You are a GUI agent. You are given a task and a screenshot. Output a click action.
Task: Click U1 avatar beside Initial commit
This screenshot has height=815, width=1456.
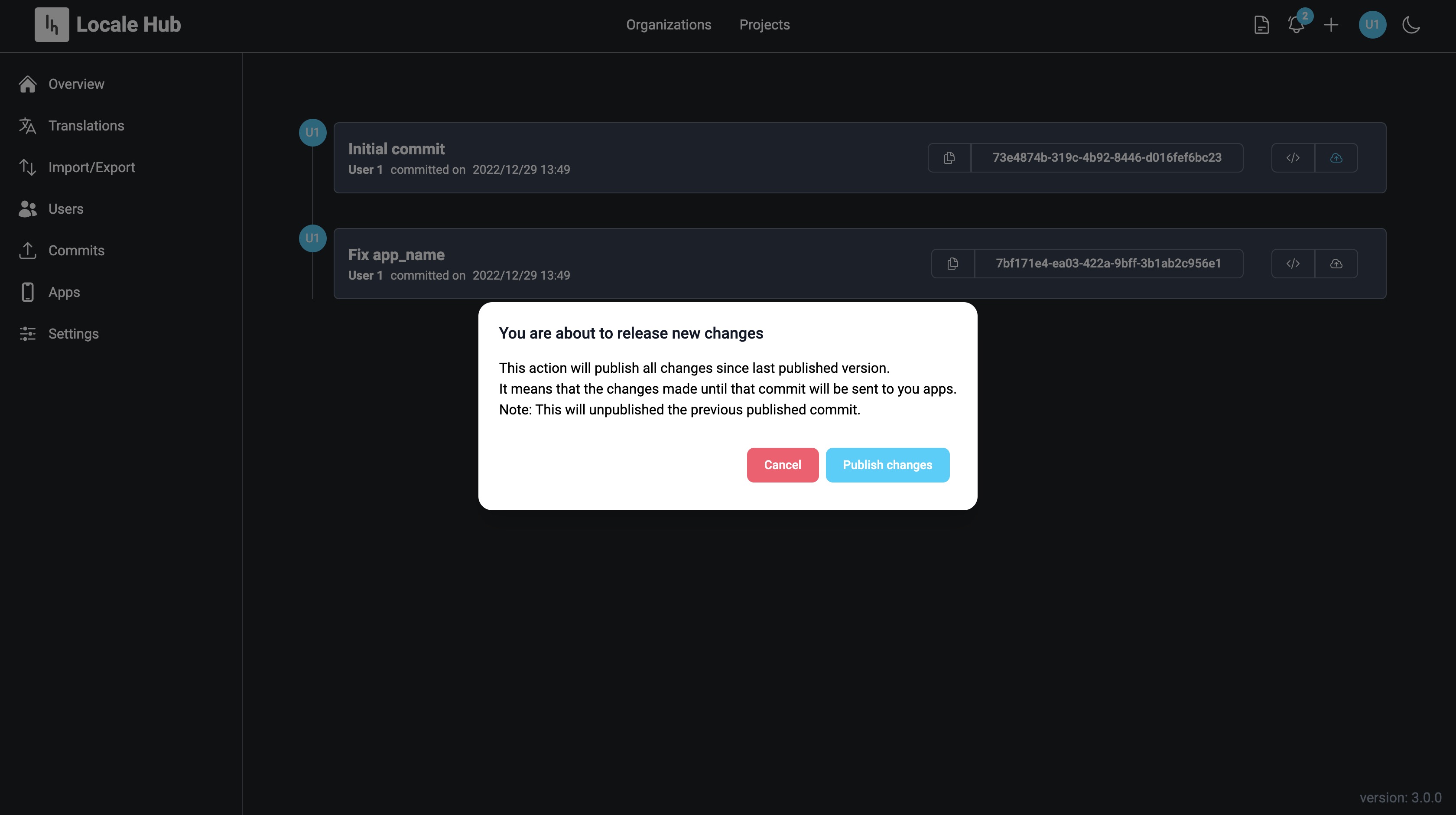pos(312,132)
